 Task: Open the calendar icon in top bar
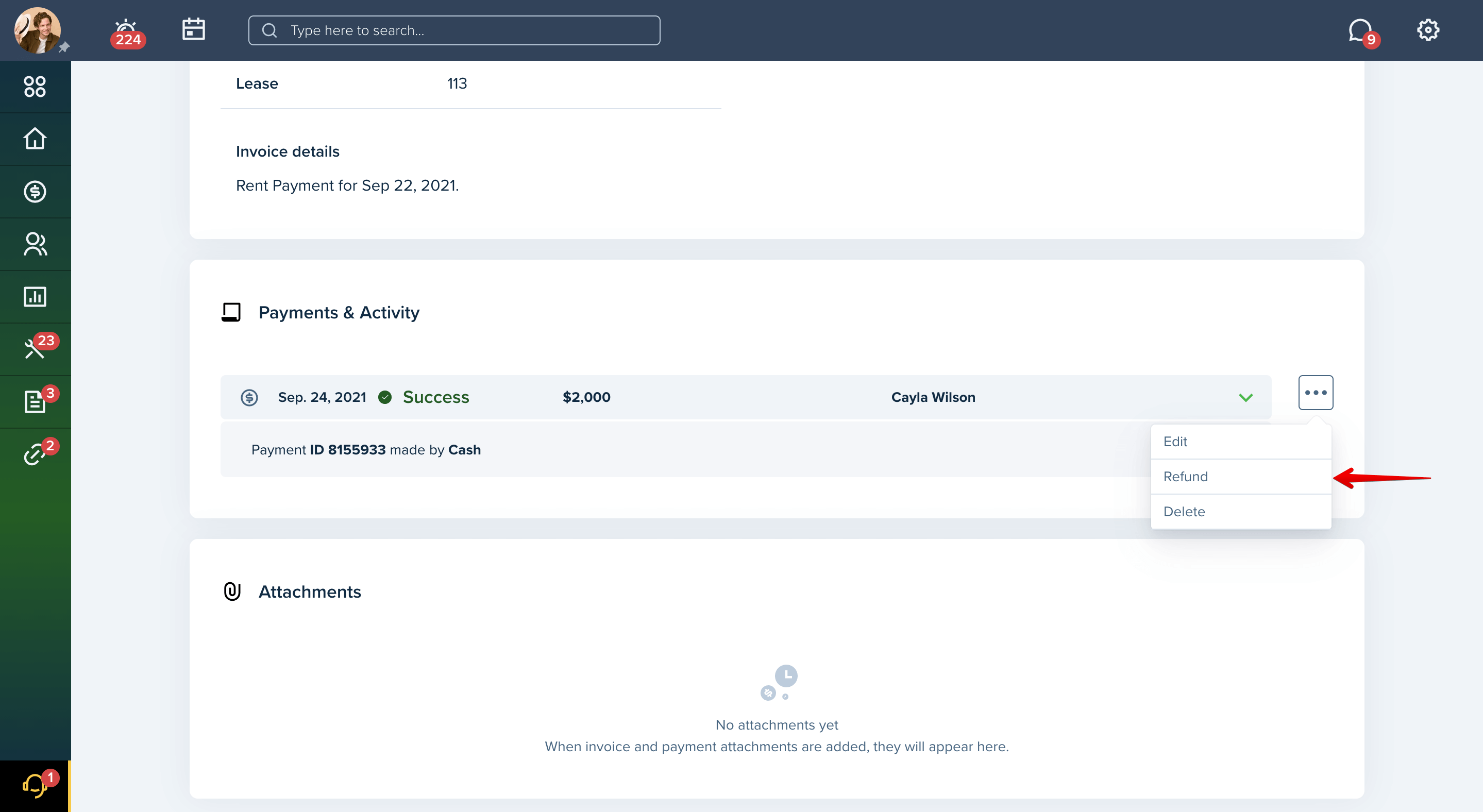pos(193,29)
